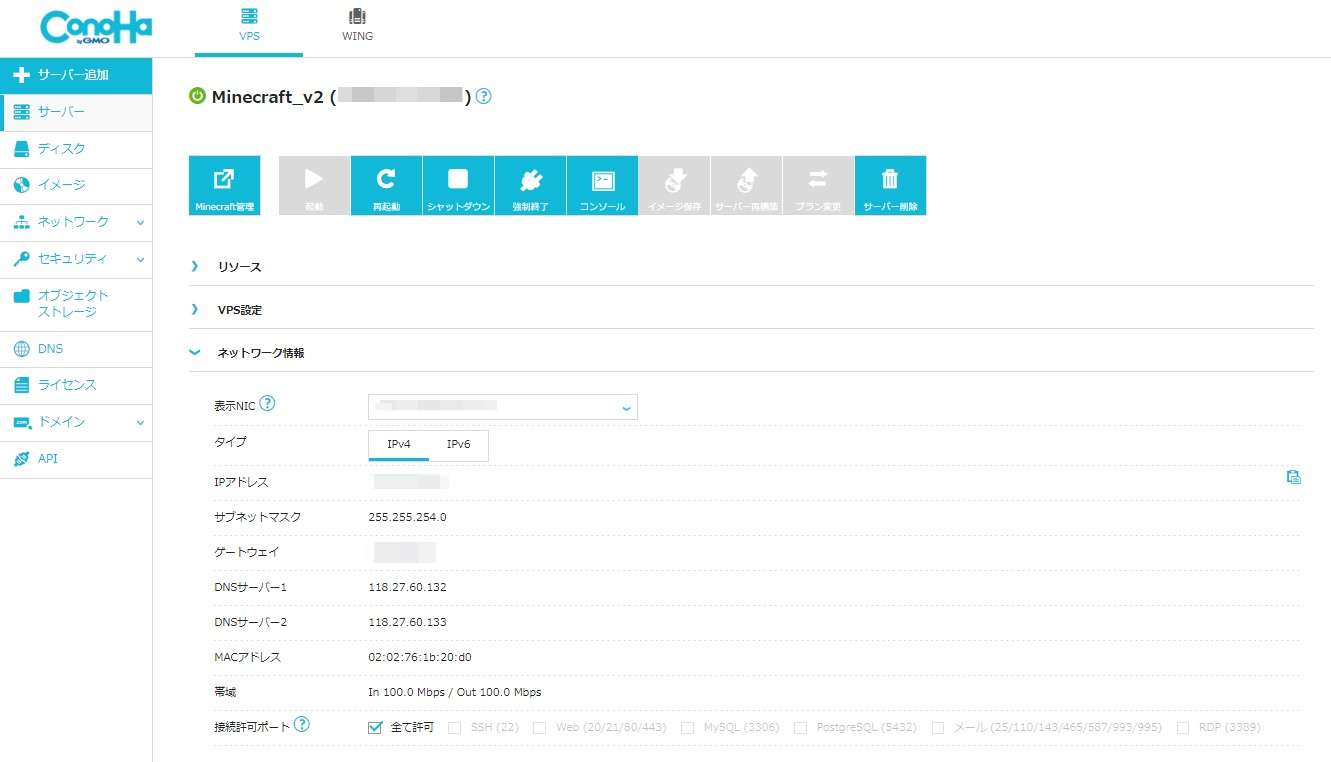Click the Minecraft_v2 server title
1331x762 pixels.
[x=267, y=97]
